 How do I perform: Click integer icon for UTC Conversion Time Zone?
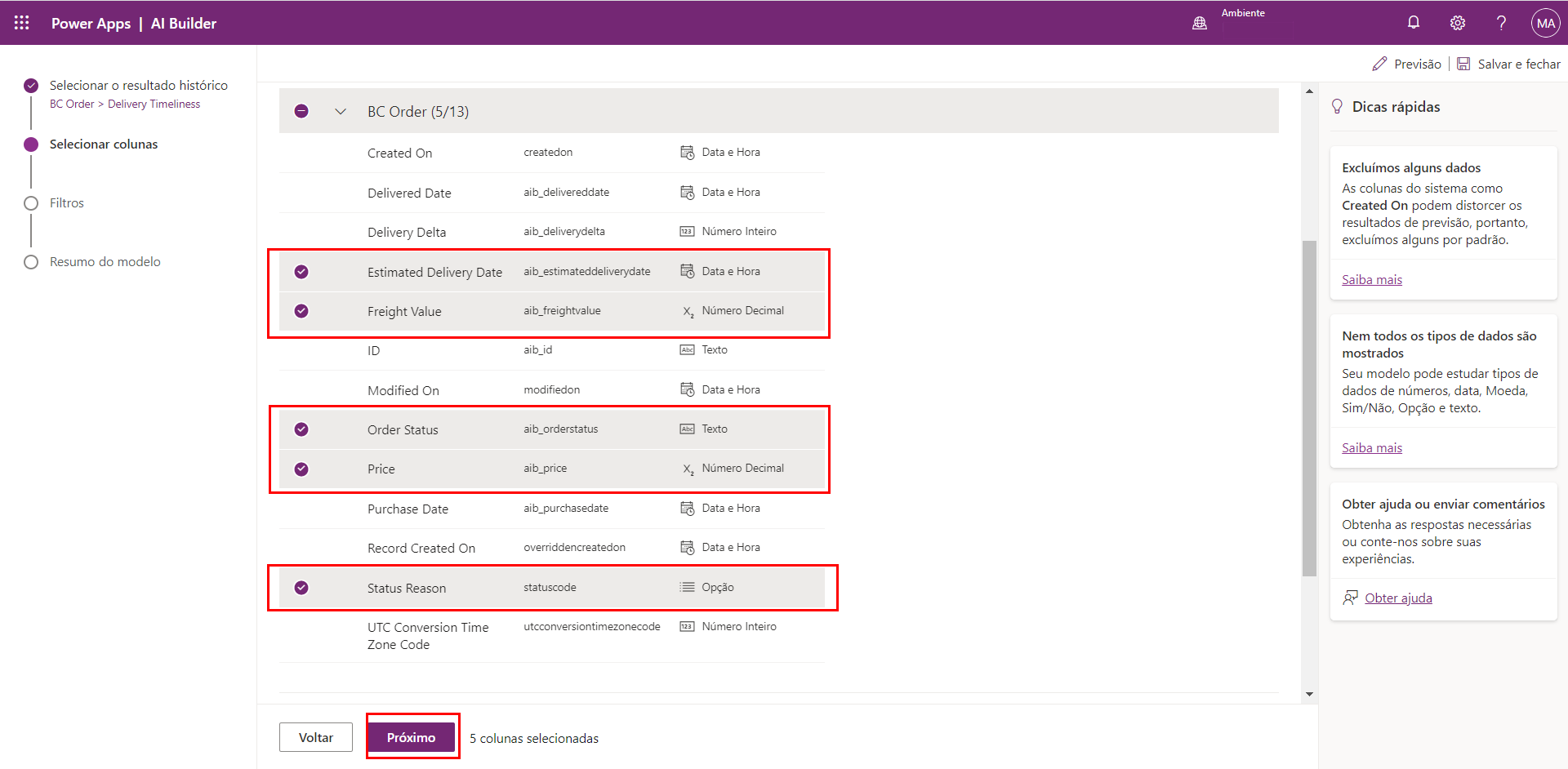pos(687,627)
